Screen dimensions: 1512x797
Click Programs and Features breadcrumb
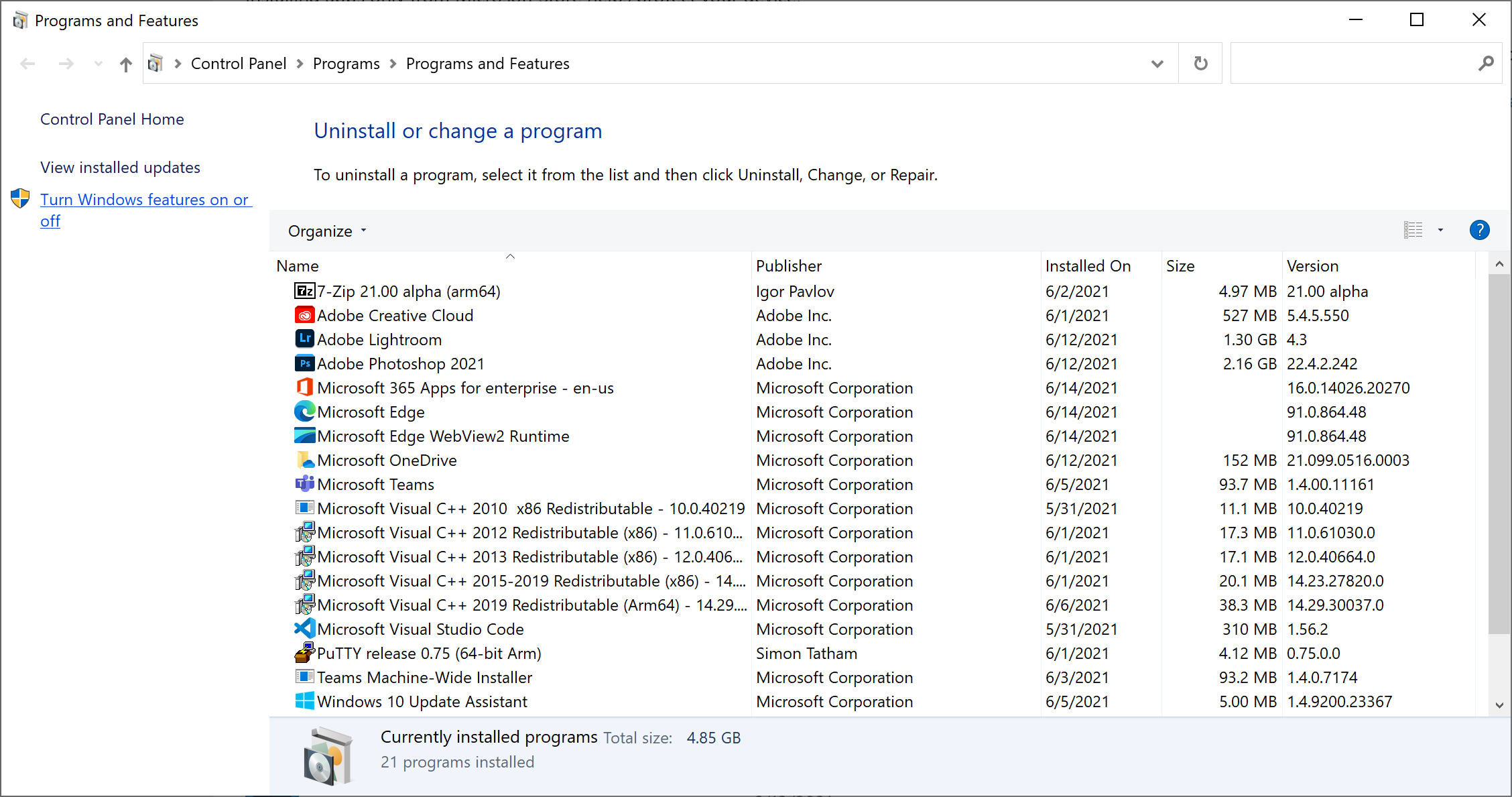(487, 64)
